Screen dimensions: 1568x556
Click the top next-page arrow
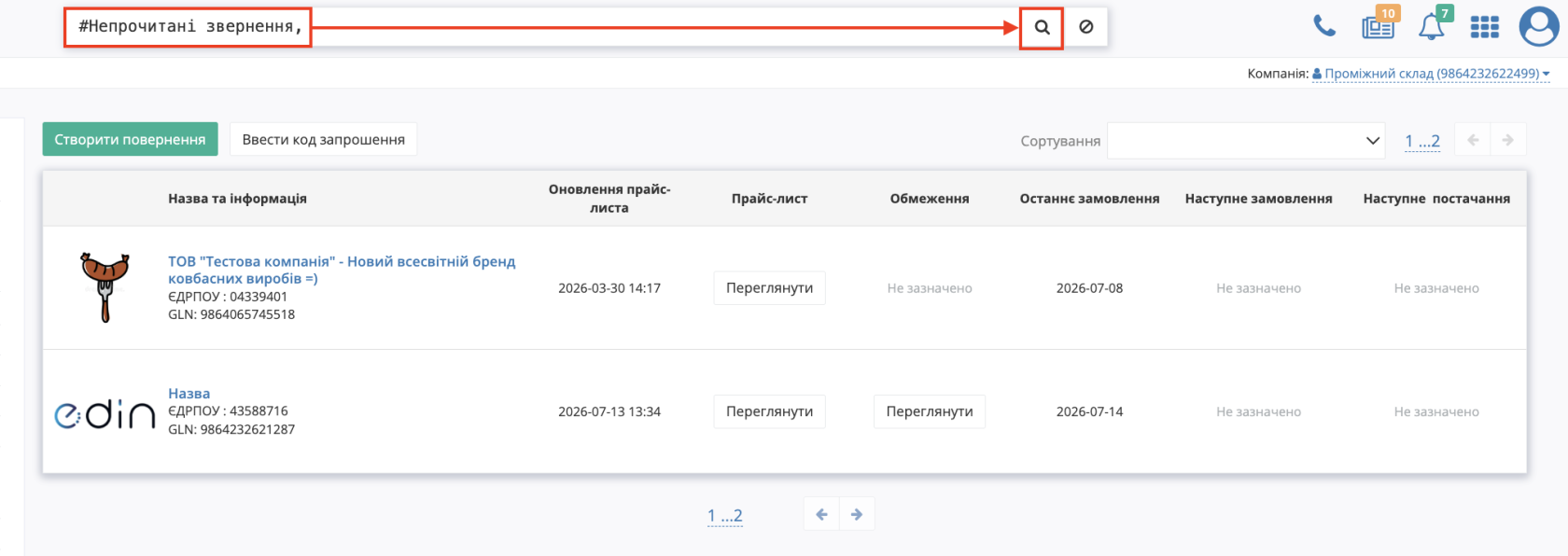pyautogui.click(x=1508, y=140)
